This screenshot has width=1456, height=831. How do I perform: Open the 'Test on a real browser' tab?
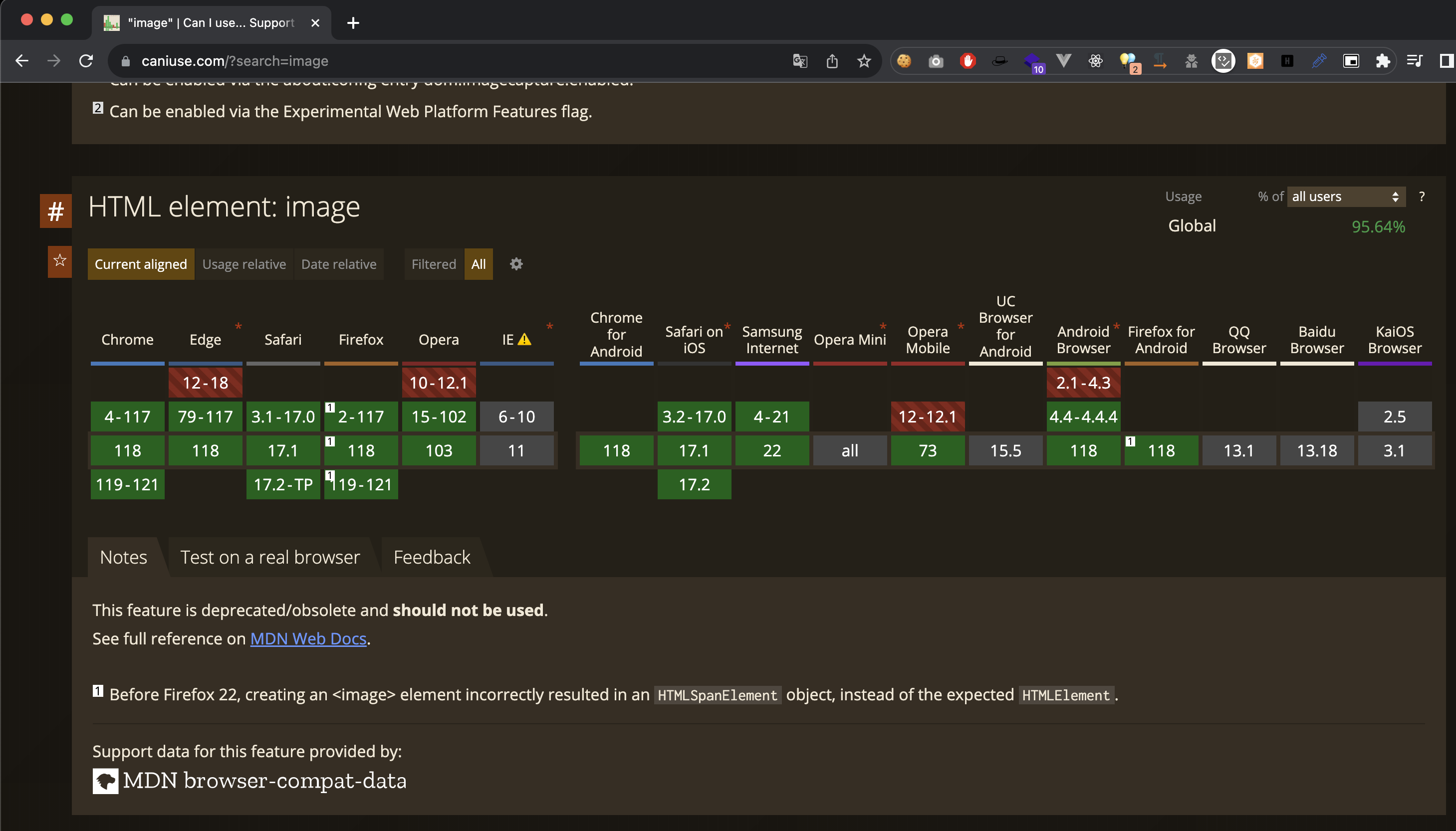[269, 557]
